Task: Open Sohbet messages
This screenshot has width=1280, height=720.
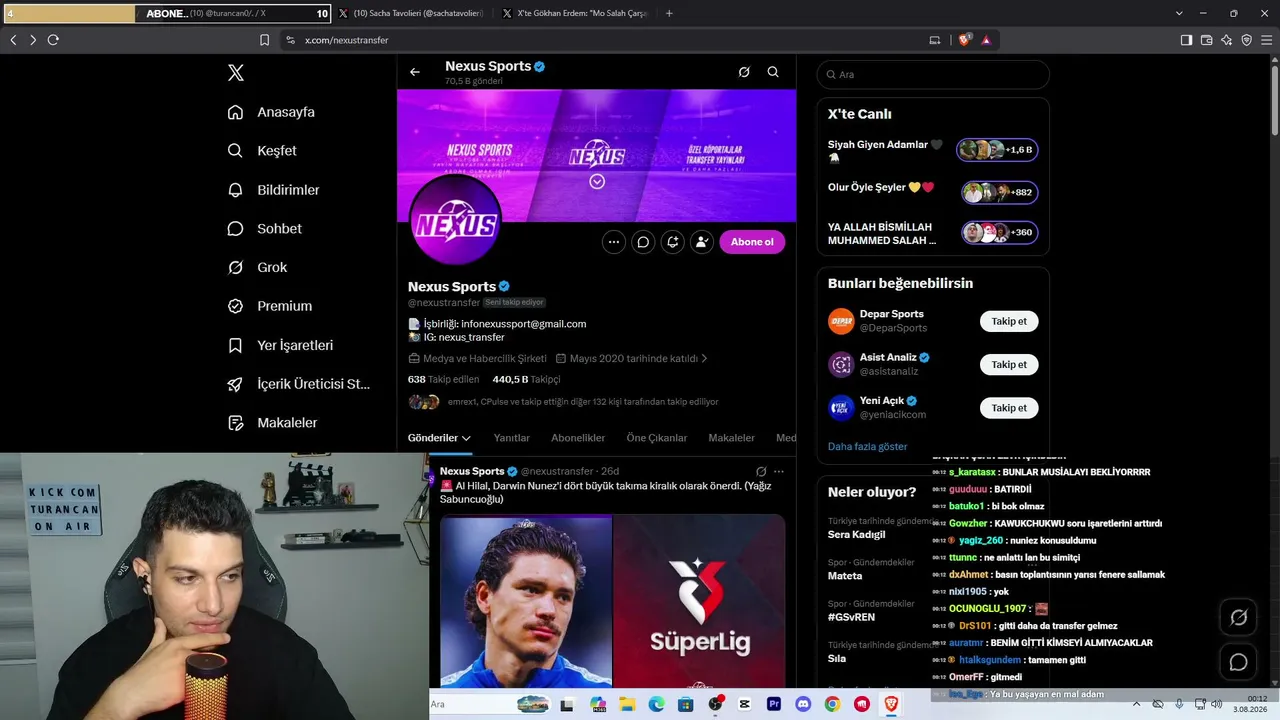Action: point(264,229)
